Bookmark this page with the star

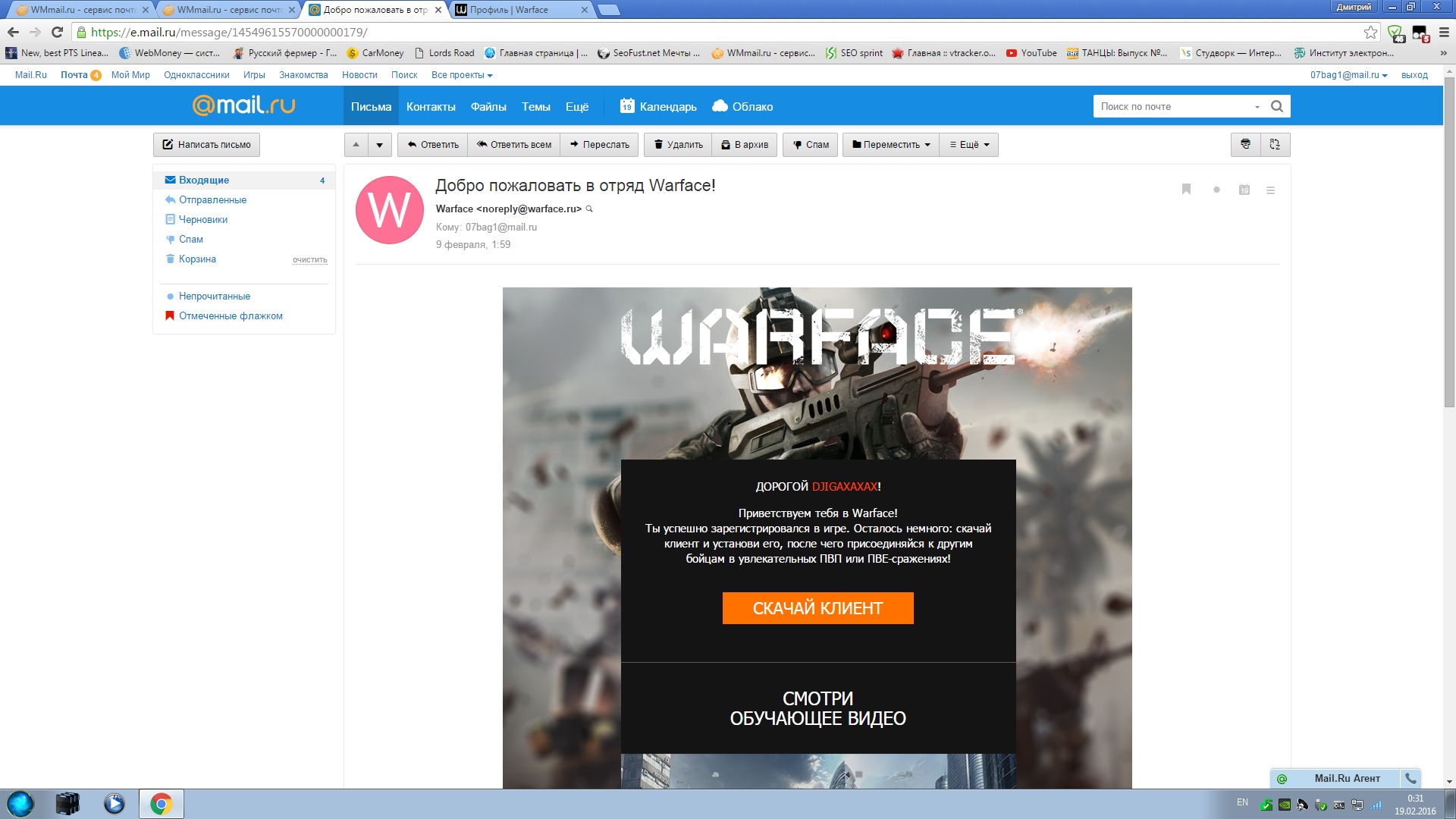[x=1370, y=32]
